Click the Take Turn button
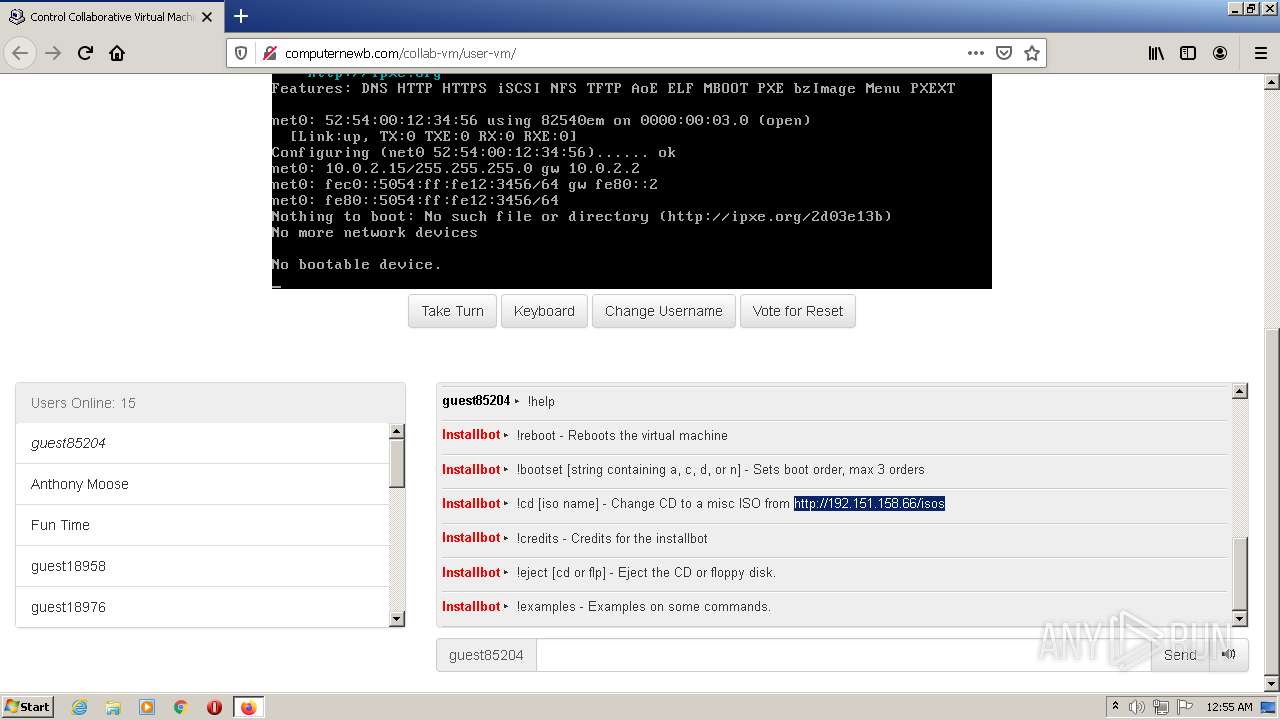This screenshot has height=720, width=1280. click(x=452, y=311)
